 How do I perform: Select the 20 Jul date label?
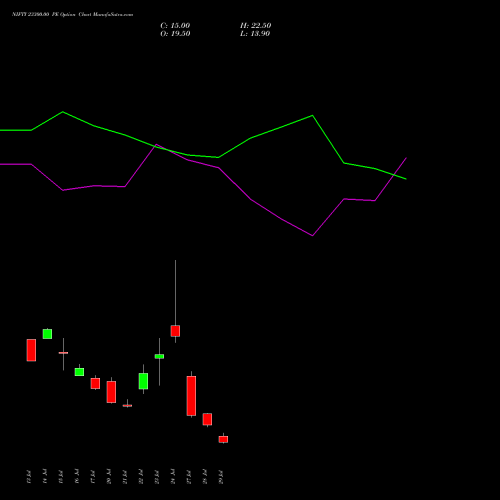point(108,477)
